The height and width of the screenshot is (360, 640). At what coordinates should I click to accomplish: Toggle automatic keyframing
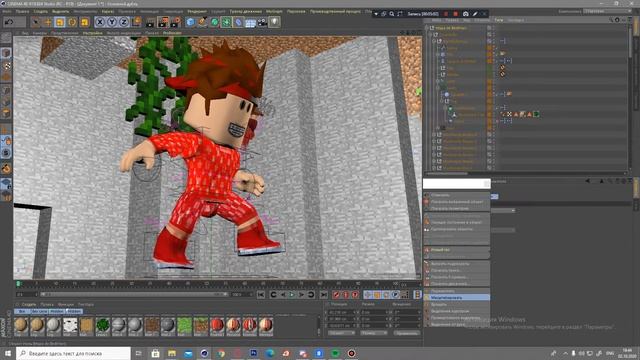[x=346, y=294]
